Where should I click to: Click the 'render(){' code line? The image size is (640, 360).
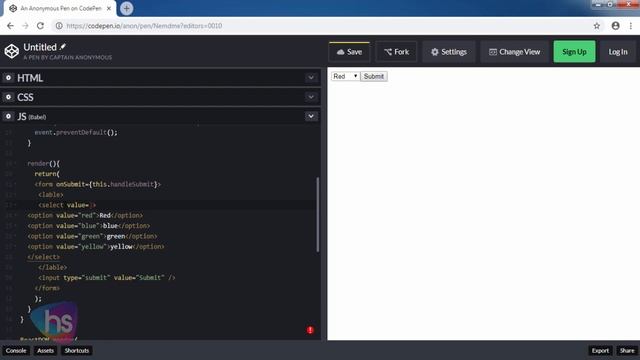[x=44, y=163]
